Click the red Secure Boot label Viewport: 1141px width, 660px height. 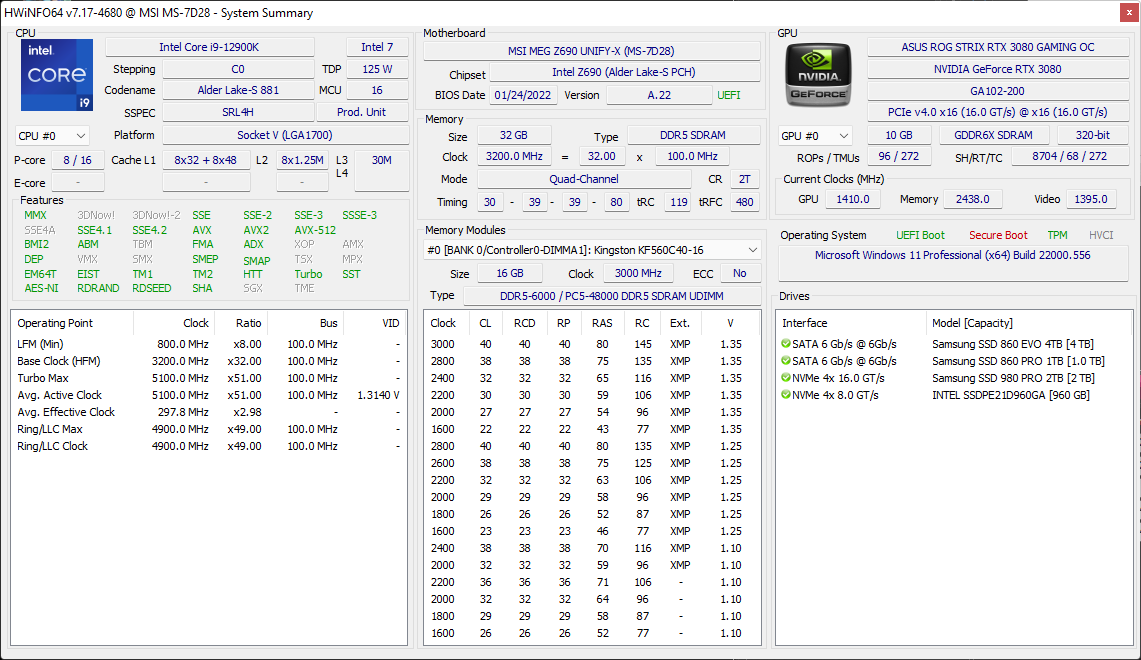[998, 235]
